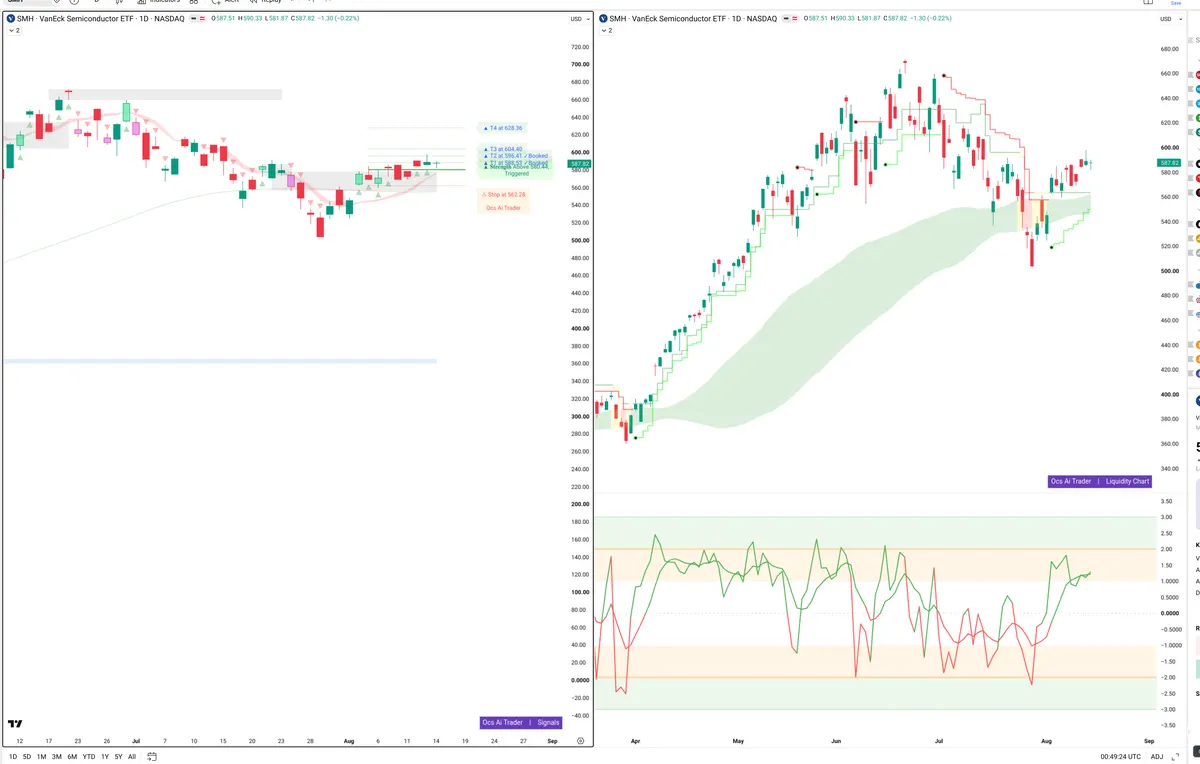Select the 3M time range

pyautogui.click(x=57, y=756)
